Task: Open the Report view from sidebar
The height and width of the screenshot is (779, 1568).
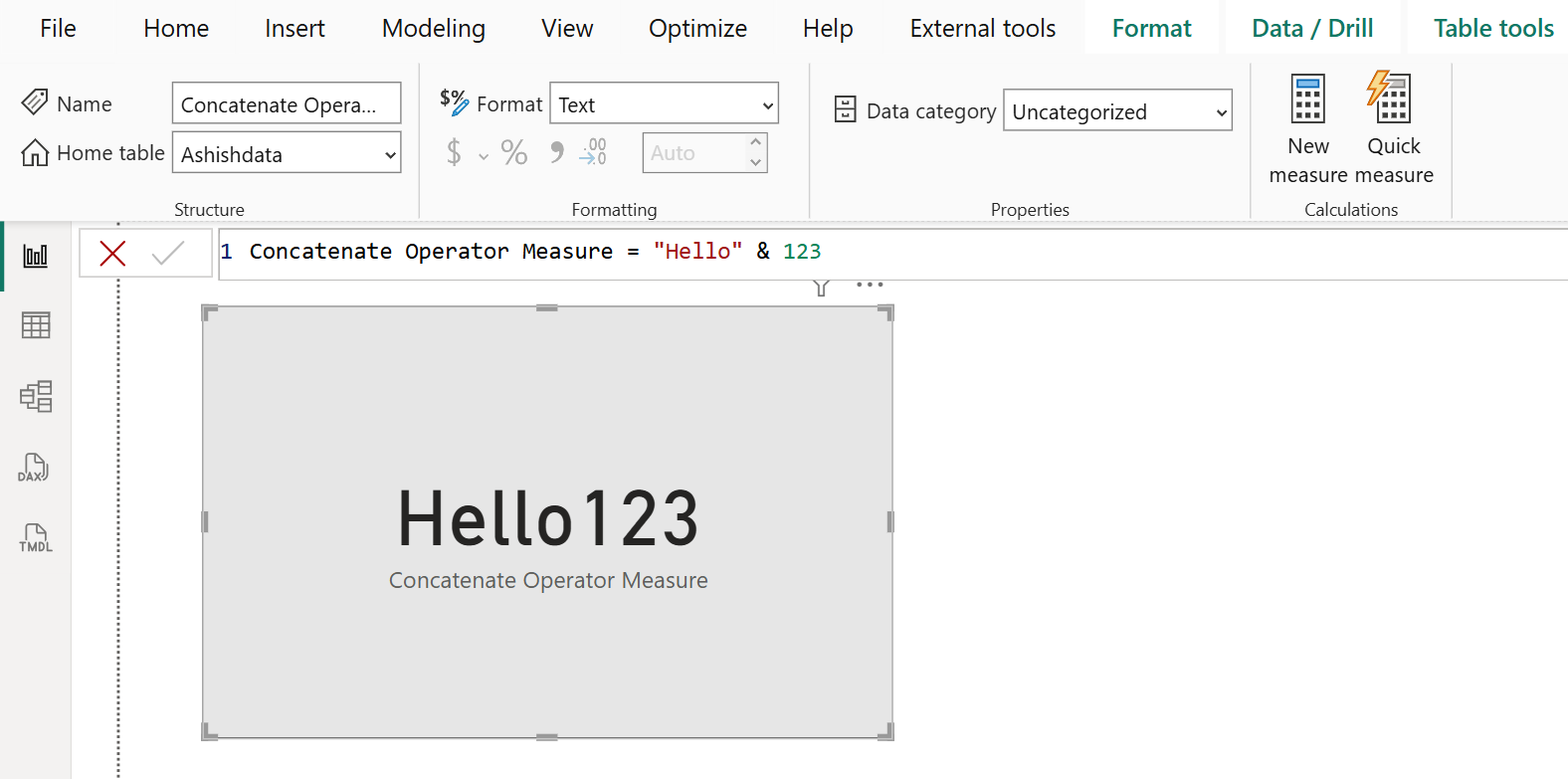Action: coord(36,256)
